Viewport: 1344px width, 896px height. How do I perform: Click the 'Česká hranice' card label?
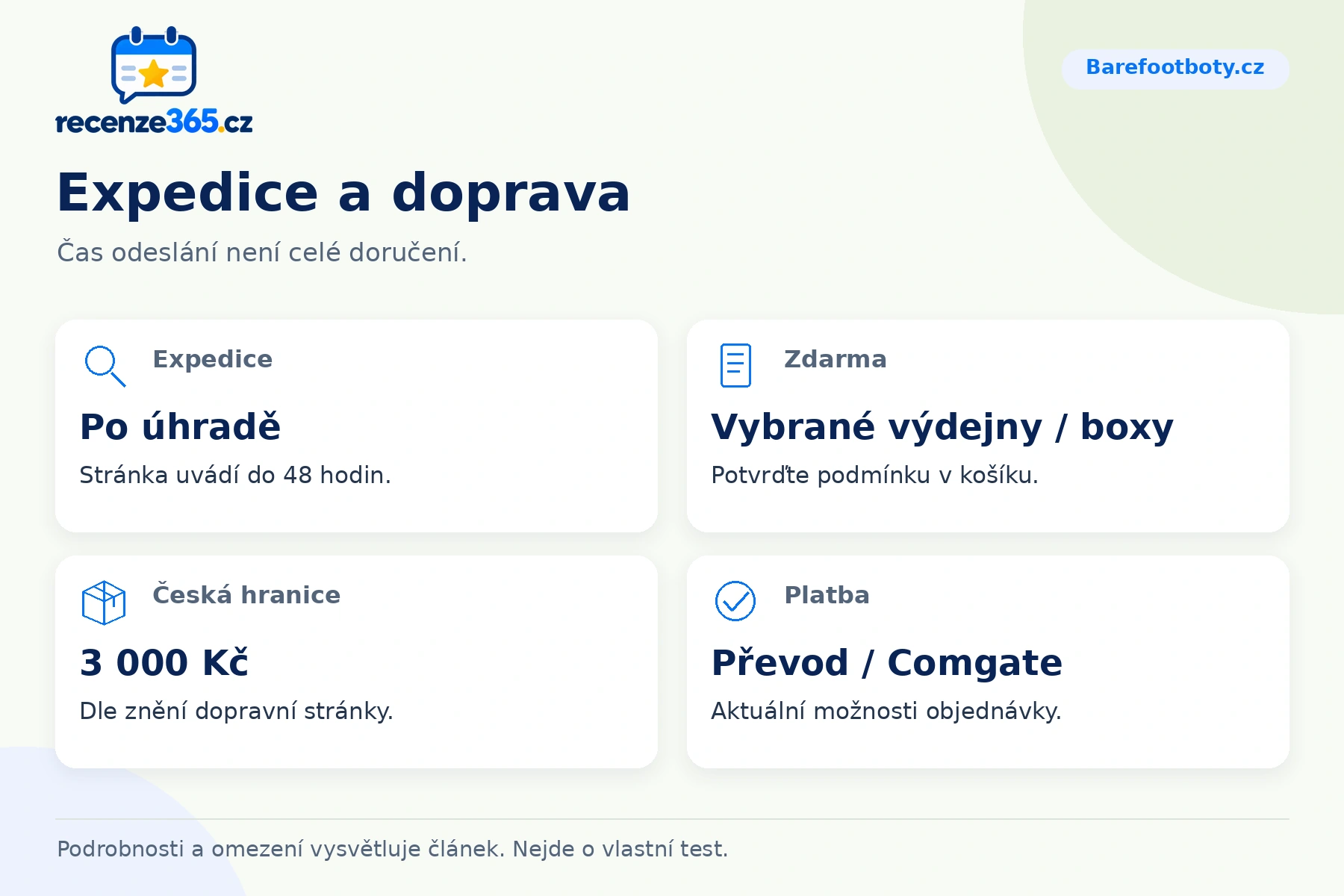[246, 594]
